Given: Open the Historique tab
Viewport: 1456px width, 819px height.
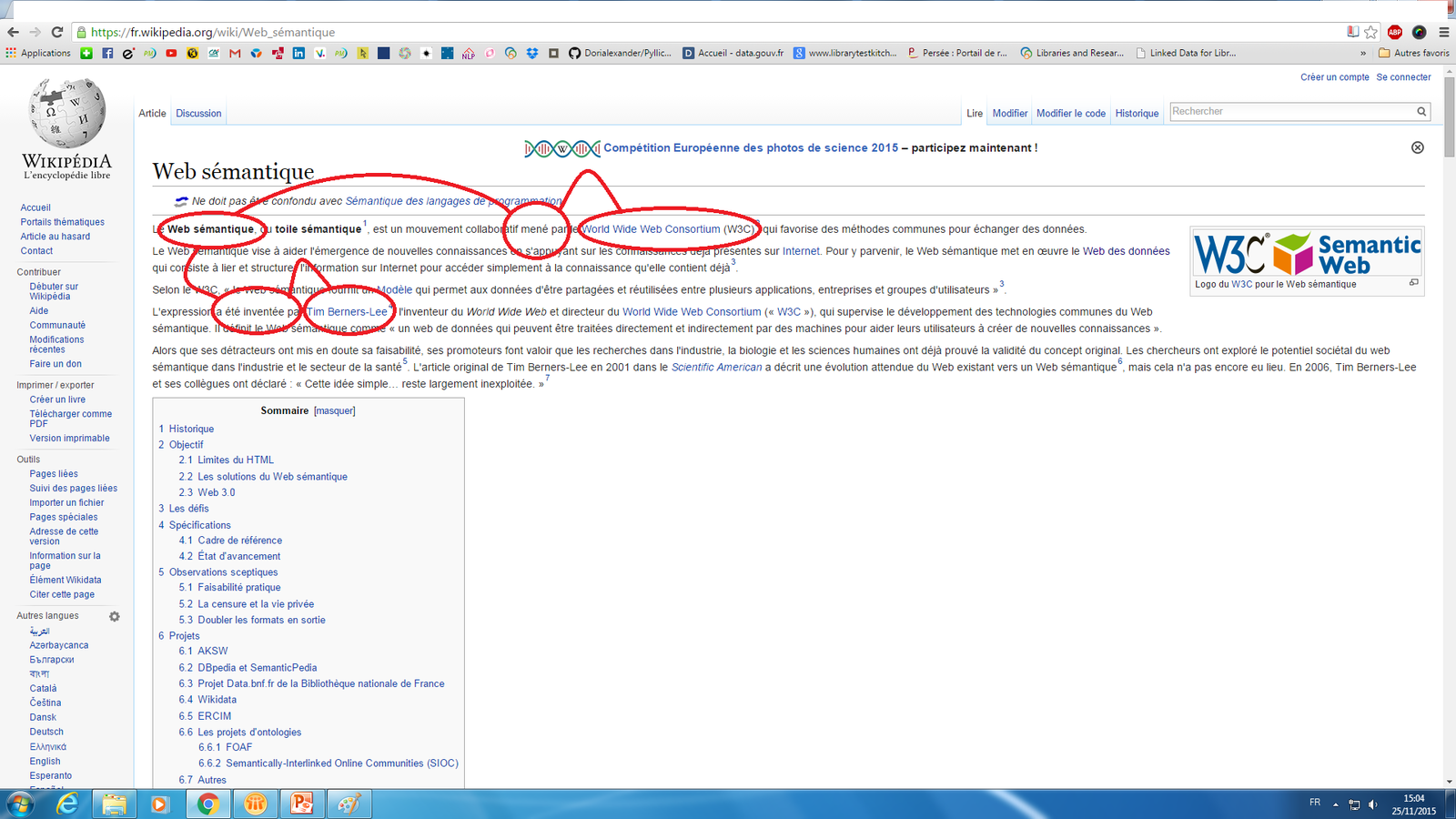Looking at the screenshot, I should [x=1137, y=114].
